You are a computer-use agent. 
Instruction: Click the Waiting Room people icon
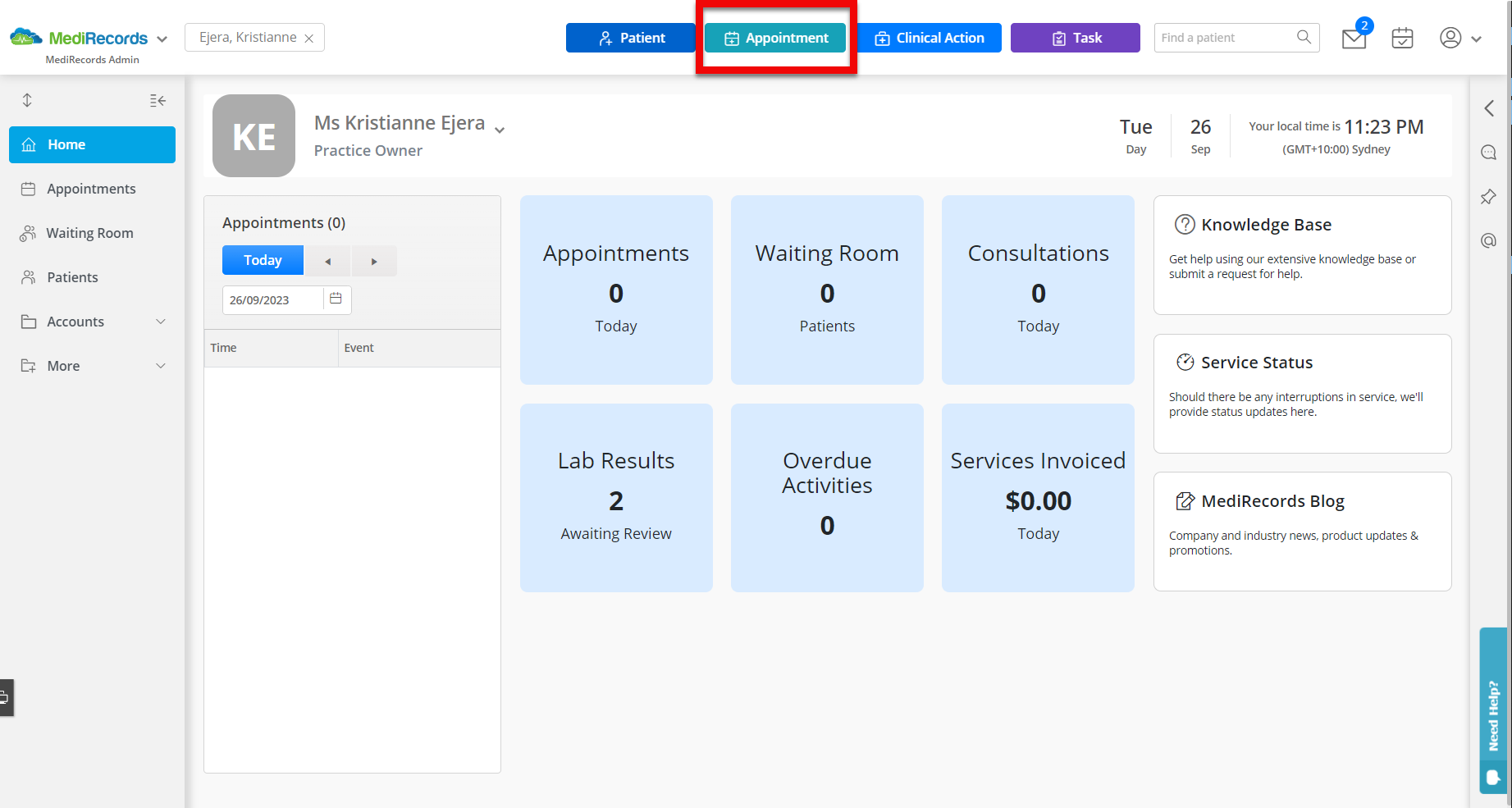pos(28,233)
